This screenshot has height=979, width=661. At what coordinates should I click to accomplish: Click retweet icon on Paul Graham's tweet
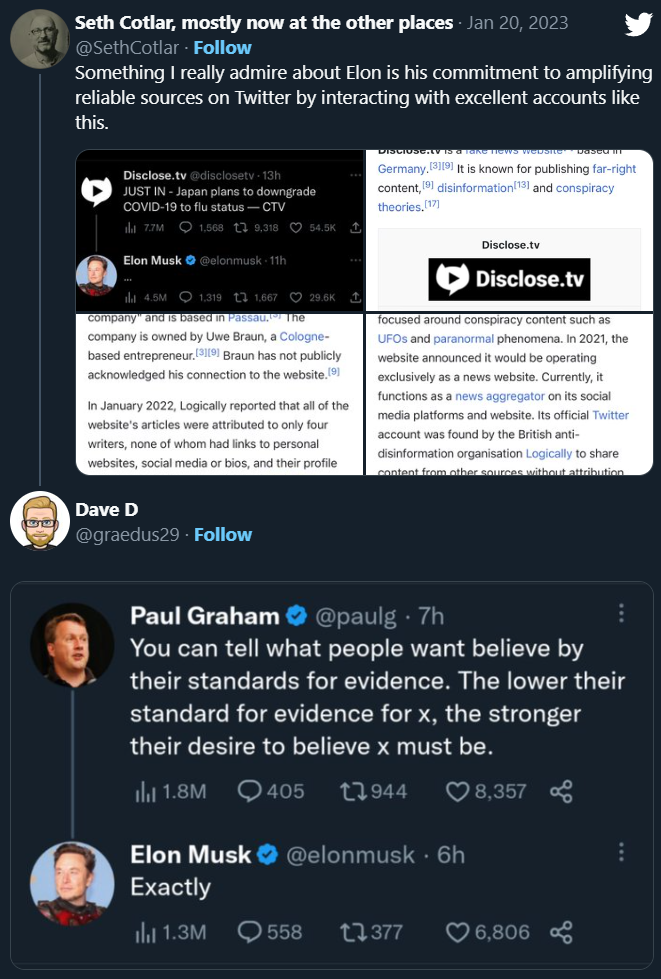pyautogui.click(x=352, y=791)
